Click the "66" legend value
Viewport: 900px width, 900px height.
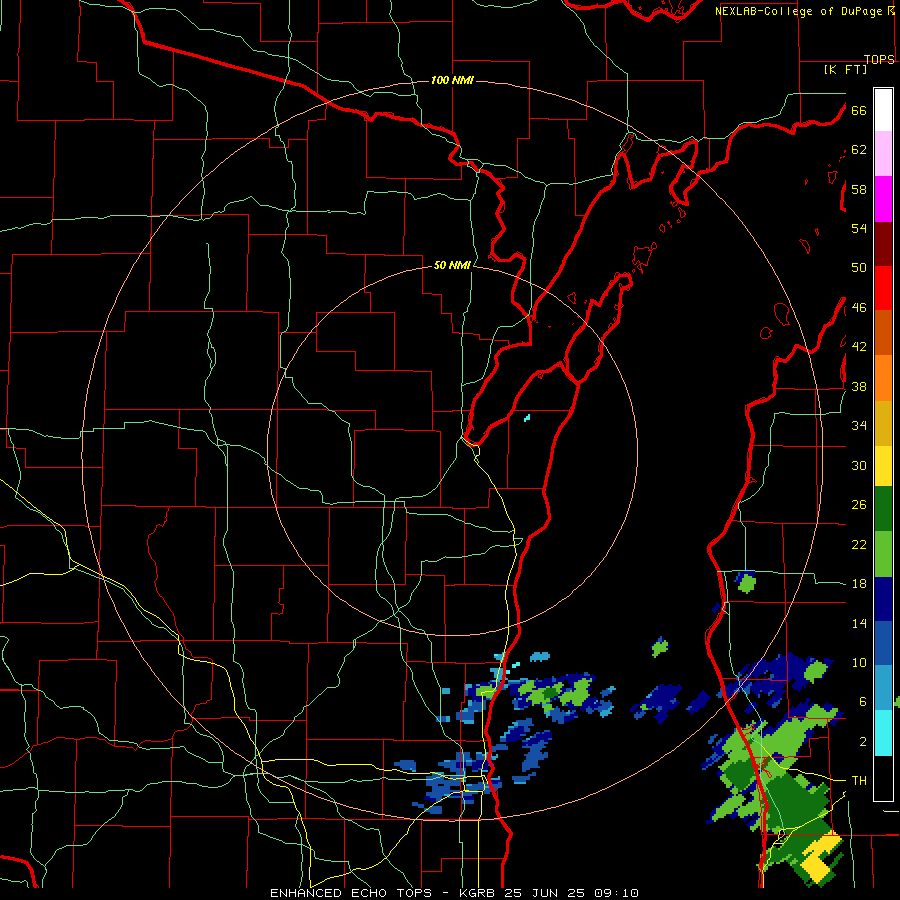(859, 110)
